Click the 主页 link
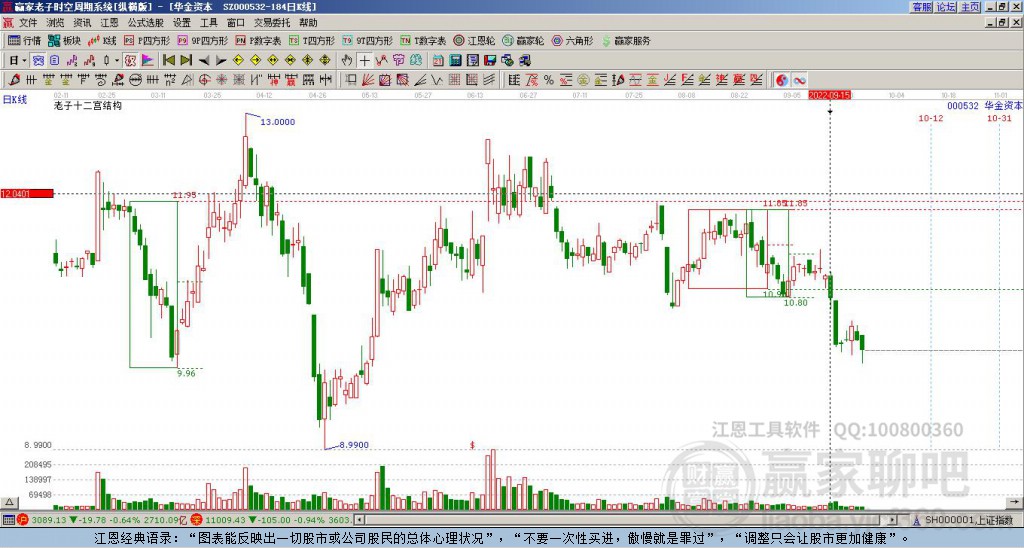Image resolution: width=1024 pixels, height=548 pixels. [970, 7]
